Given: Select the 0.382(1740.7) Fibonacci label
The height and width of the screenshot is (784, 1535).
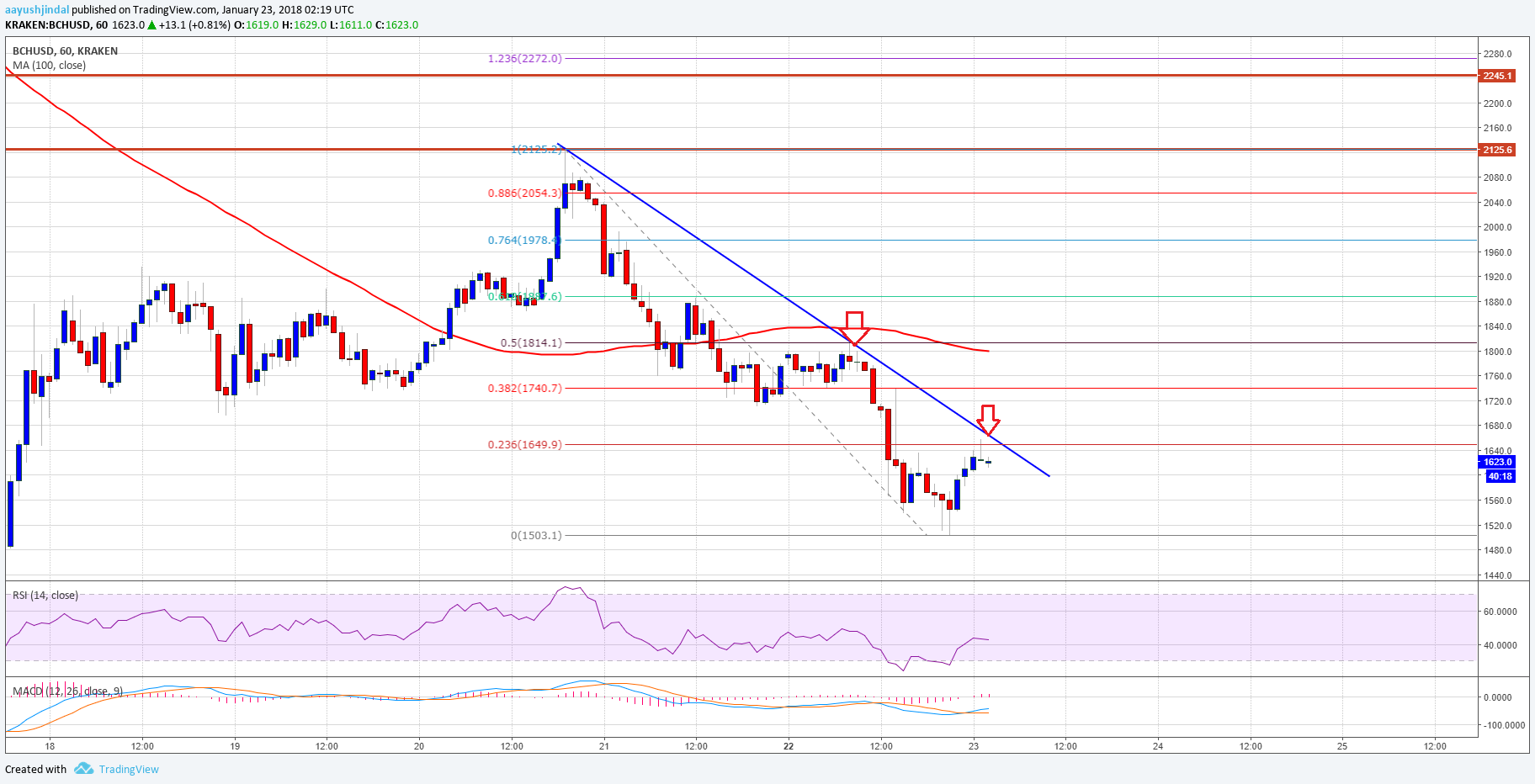Looking at the screenshot, I should [524, 388].
